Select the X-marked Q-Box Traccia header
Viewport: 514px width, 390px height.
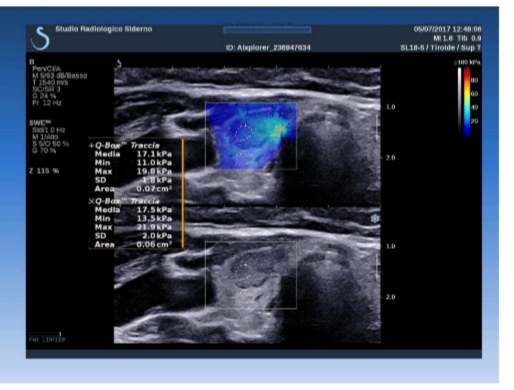click(124, 201)
